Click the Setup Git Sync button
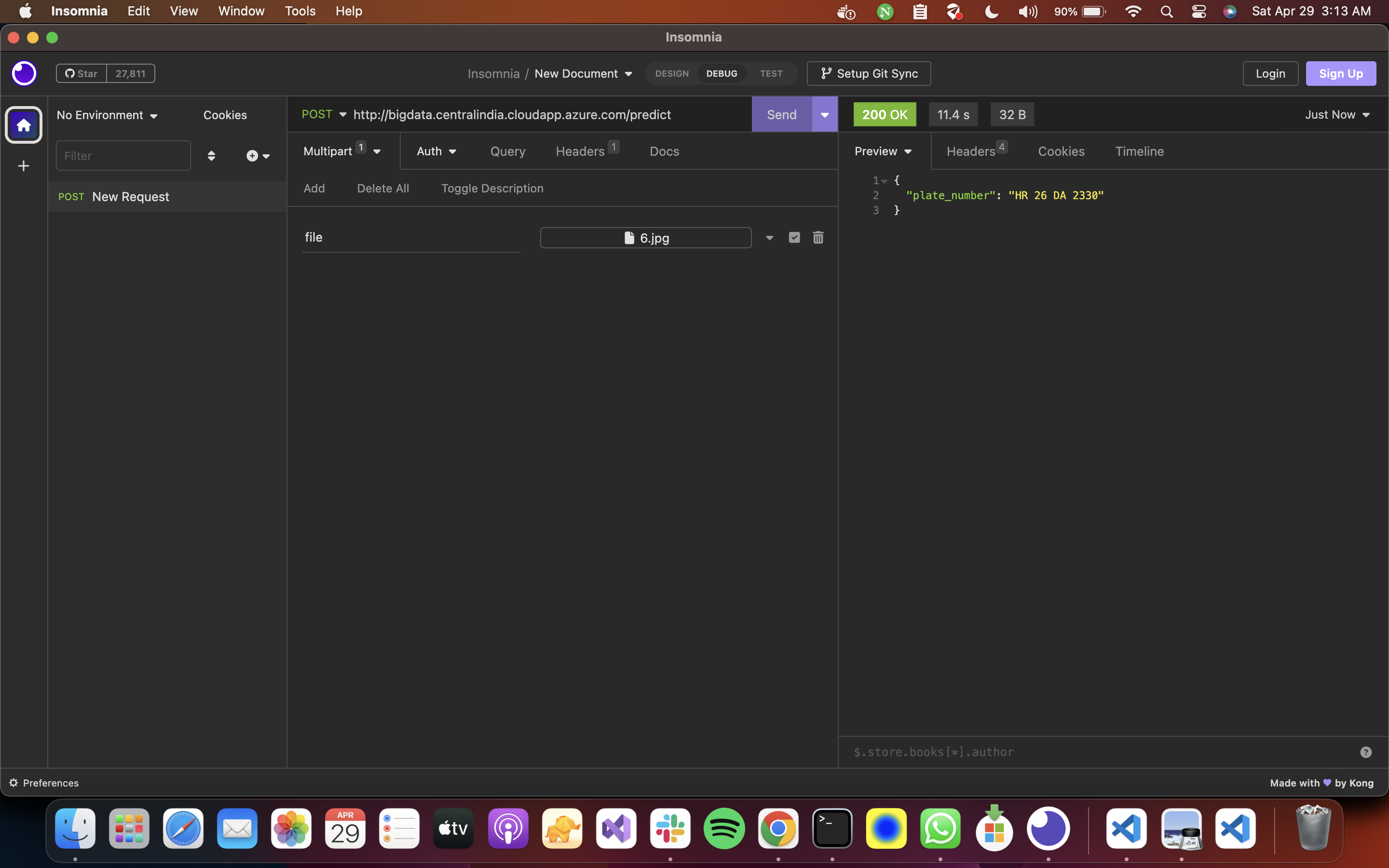 869,73
